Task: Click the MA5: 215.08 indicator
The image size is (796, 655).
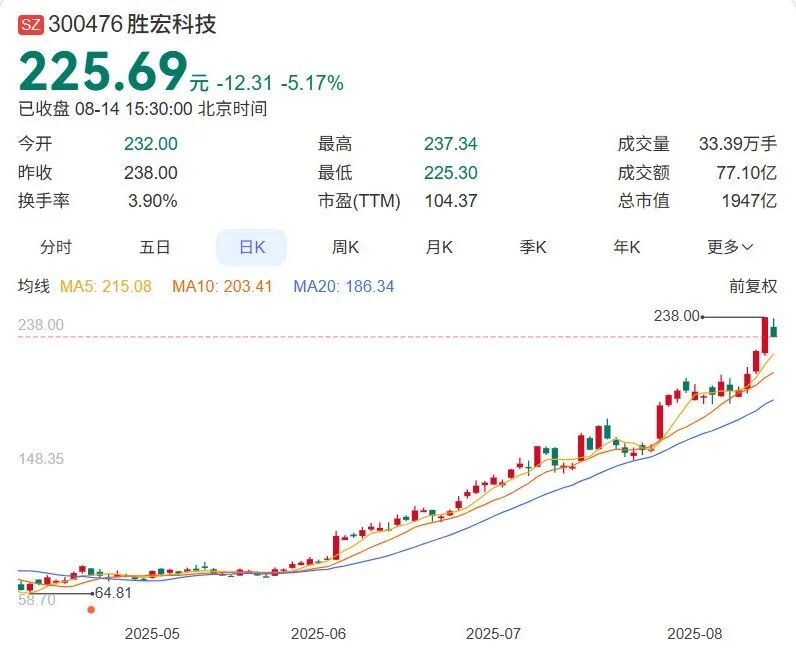Action: pos(106,286)
